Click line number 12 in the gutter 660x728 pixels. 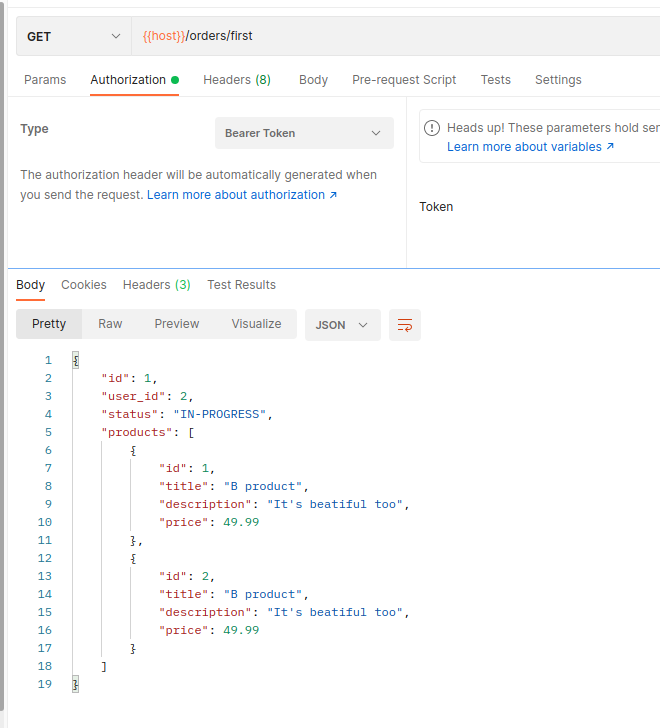[45, 558]
